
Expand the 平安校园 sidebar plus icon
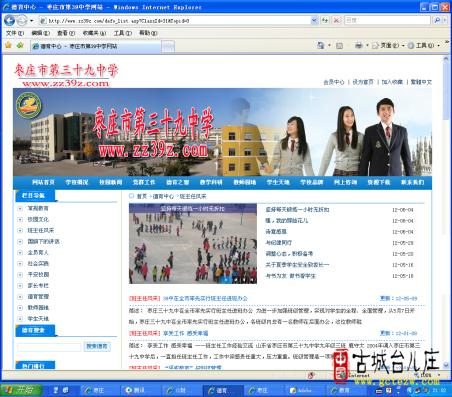[20, 275]
